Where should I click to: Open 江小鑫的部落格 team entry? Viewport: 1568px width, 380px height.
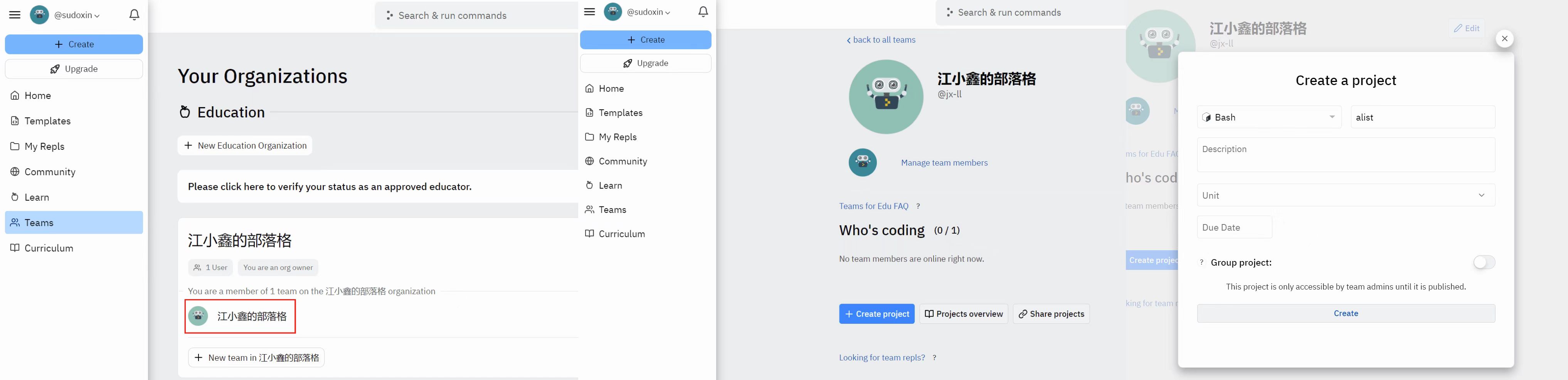[241, 316]
